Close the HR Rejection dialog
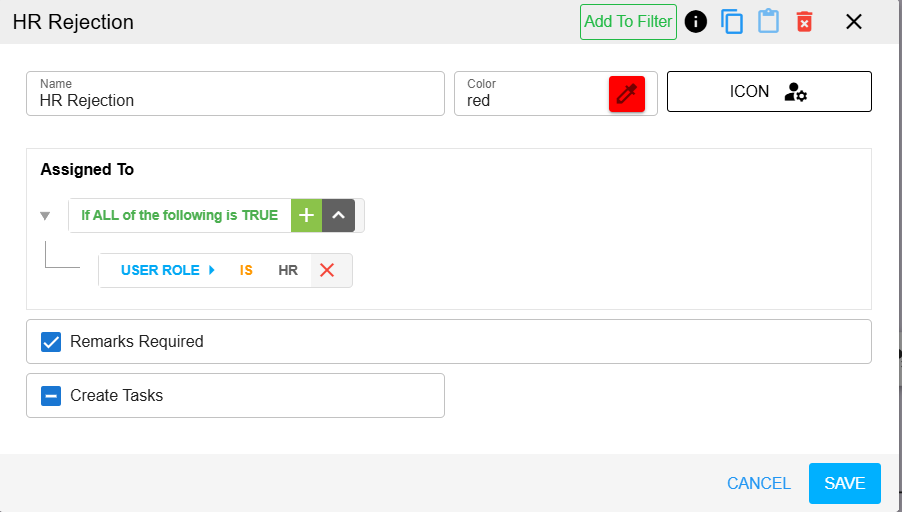902x512 pixels. point(854,22)
